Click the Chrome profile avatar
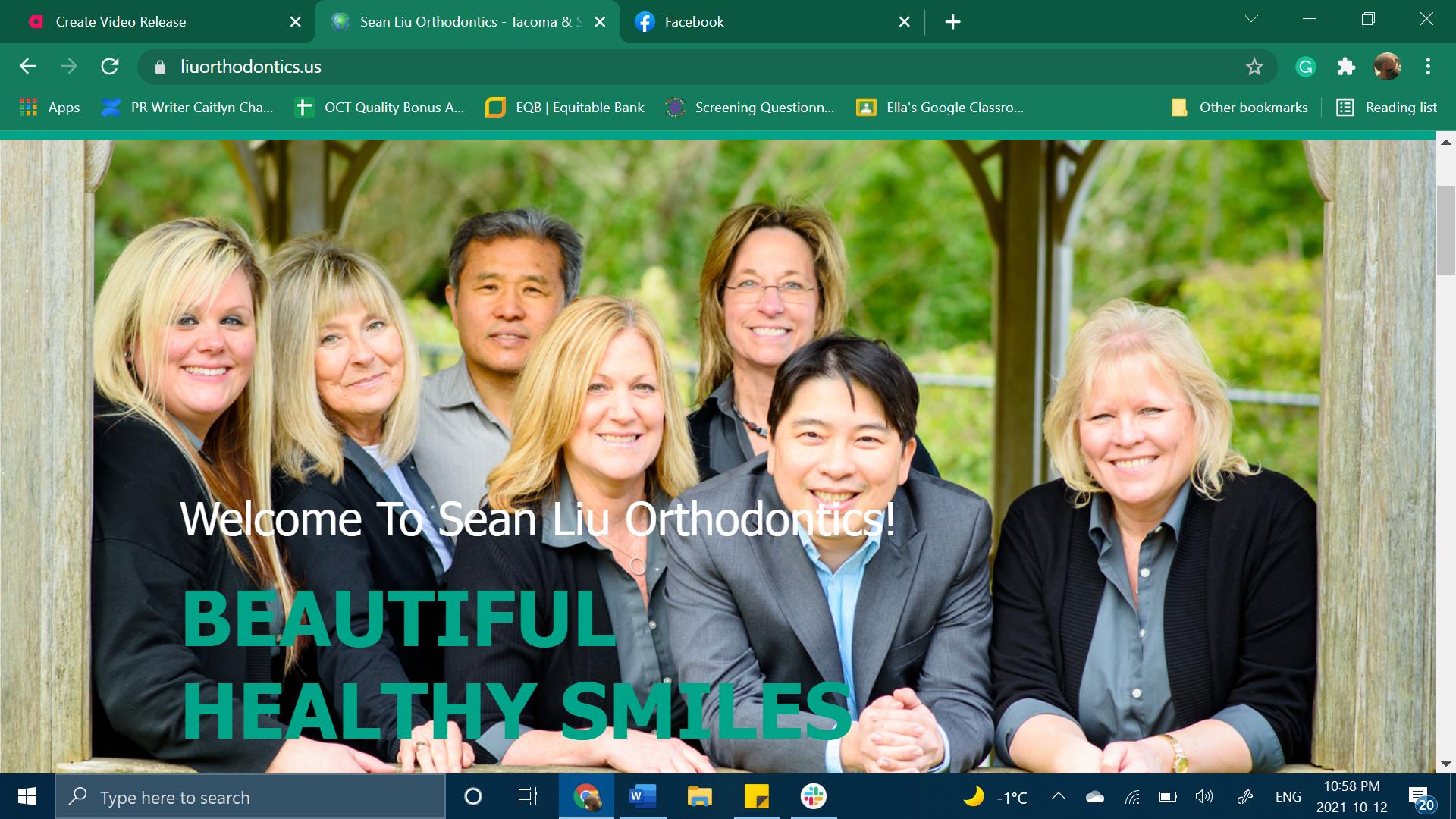Screen dimensions: 1456x819 [1387, 67]
